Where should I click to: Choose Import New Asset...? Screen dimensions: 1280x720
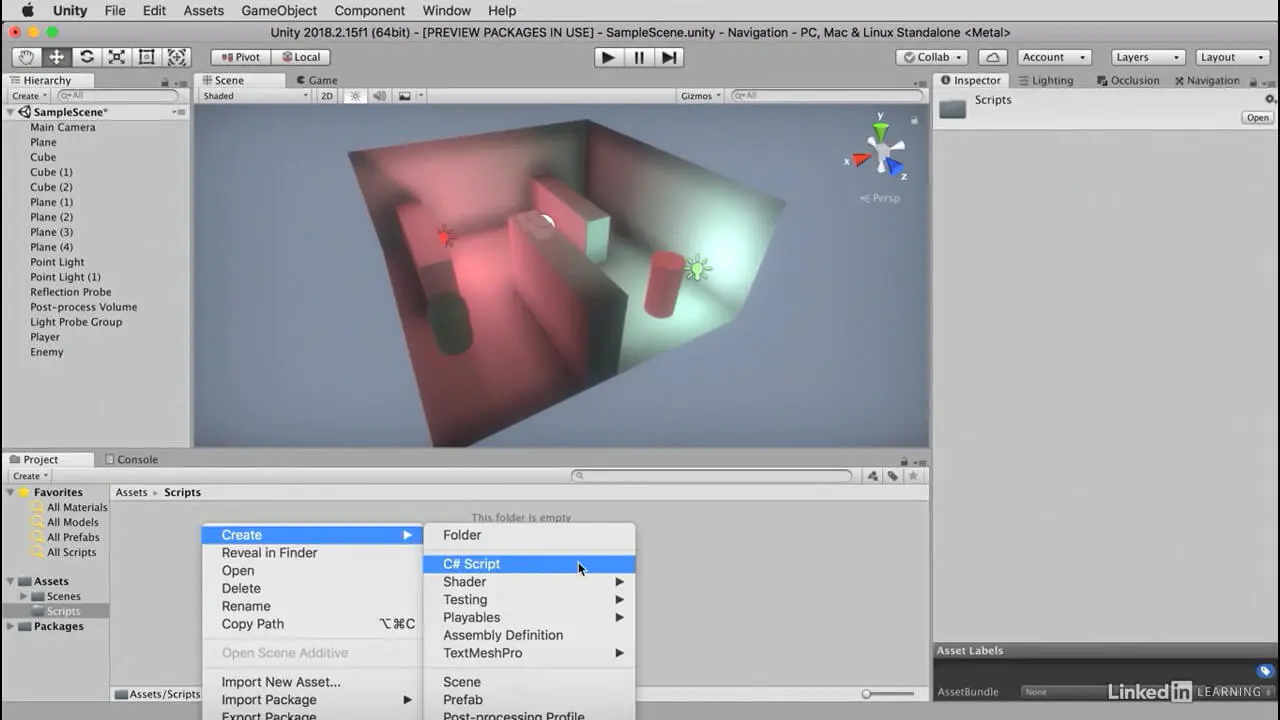point(312,682)
